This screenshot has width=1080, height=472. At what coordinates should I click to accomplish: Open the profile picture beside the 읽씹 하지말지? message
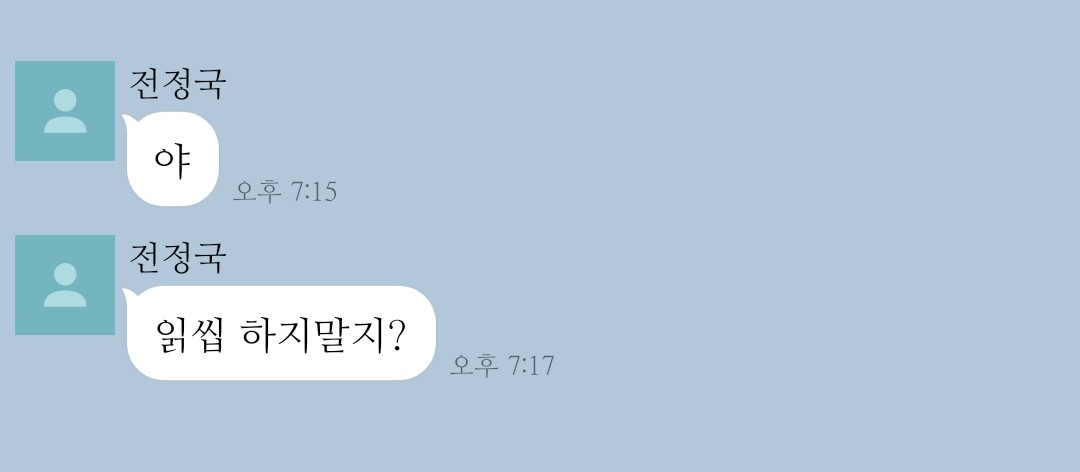[x=65, y=285]
